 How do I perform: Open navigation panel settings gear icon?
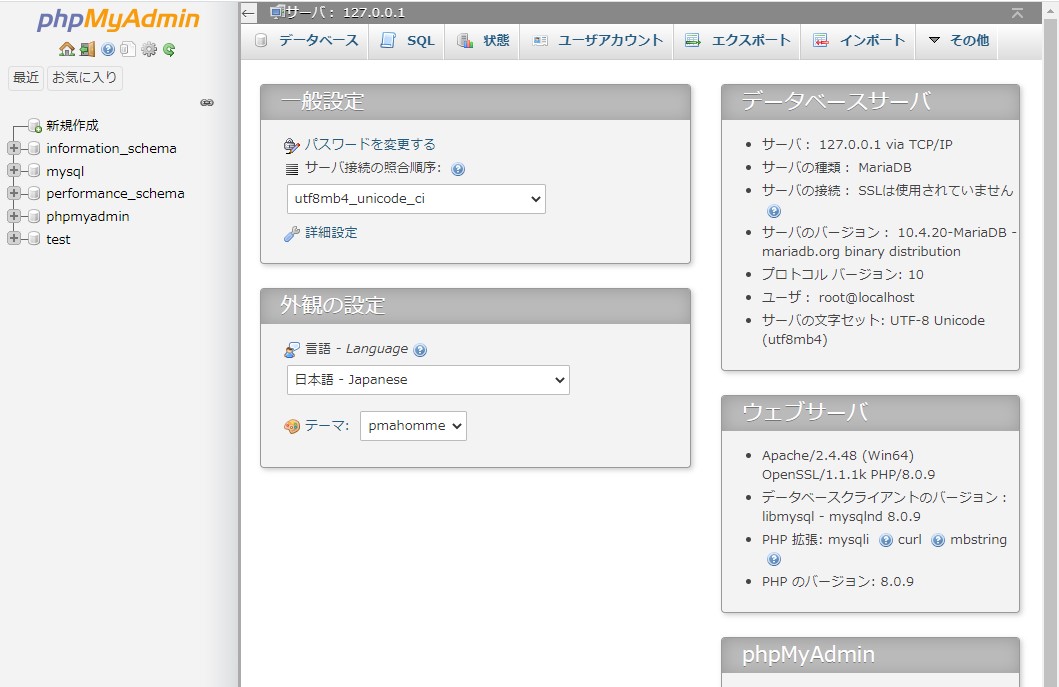coord(149,49)
